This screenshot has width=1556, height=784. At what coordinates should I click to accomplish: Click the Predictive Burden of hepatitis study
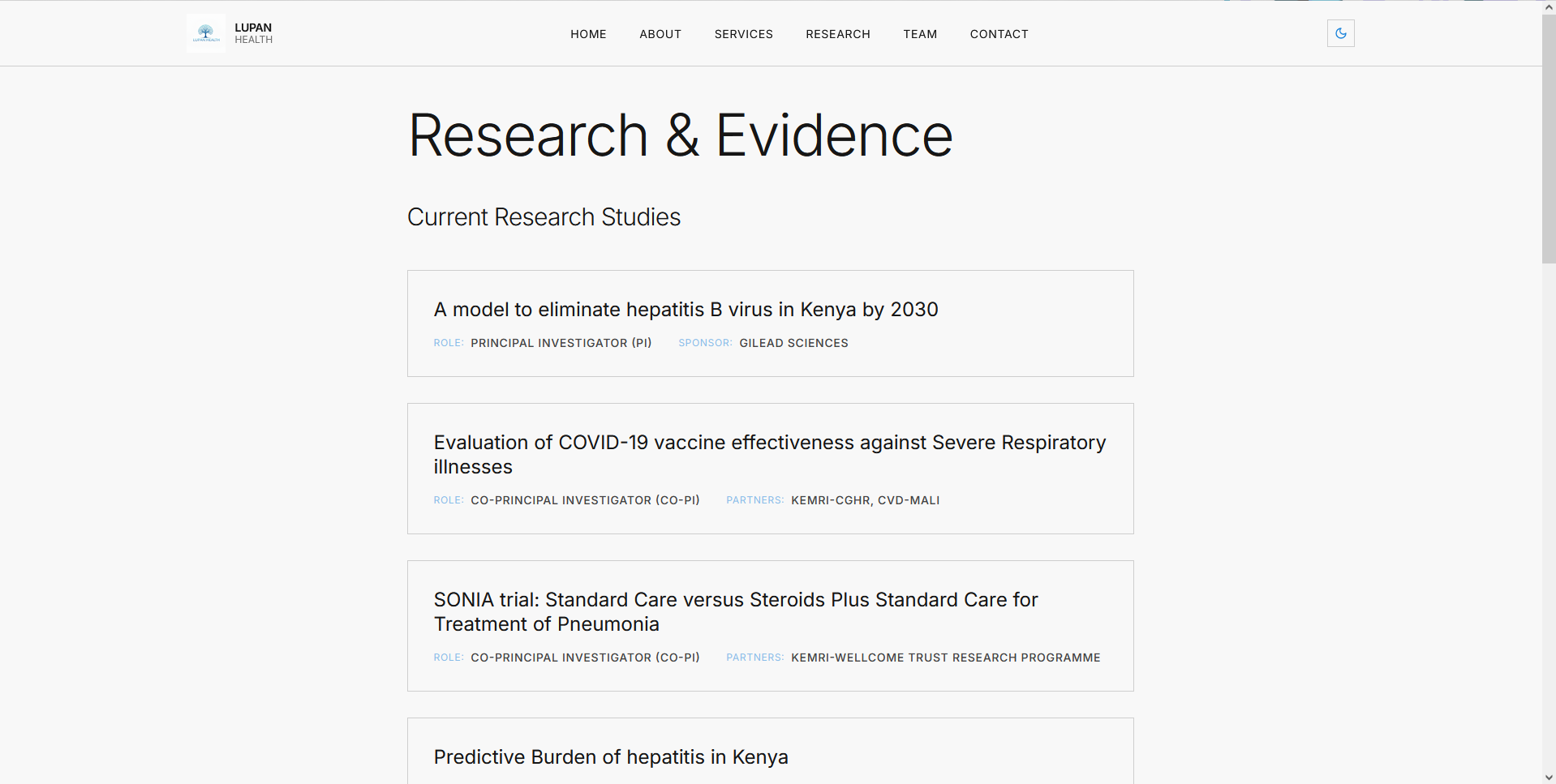pyautogui.click(x=610, y=756)
